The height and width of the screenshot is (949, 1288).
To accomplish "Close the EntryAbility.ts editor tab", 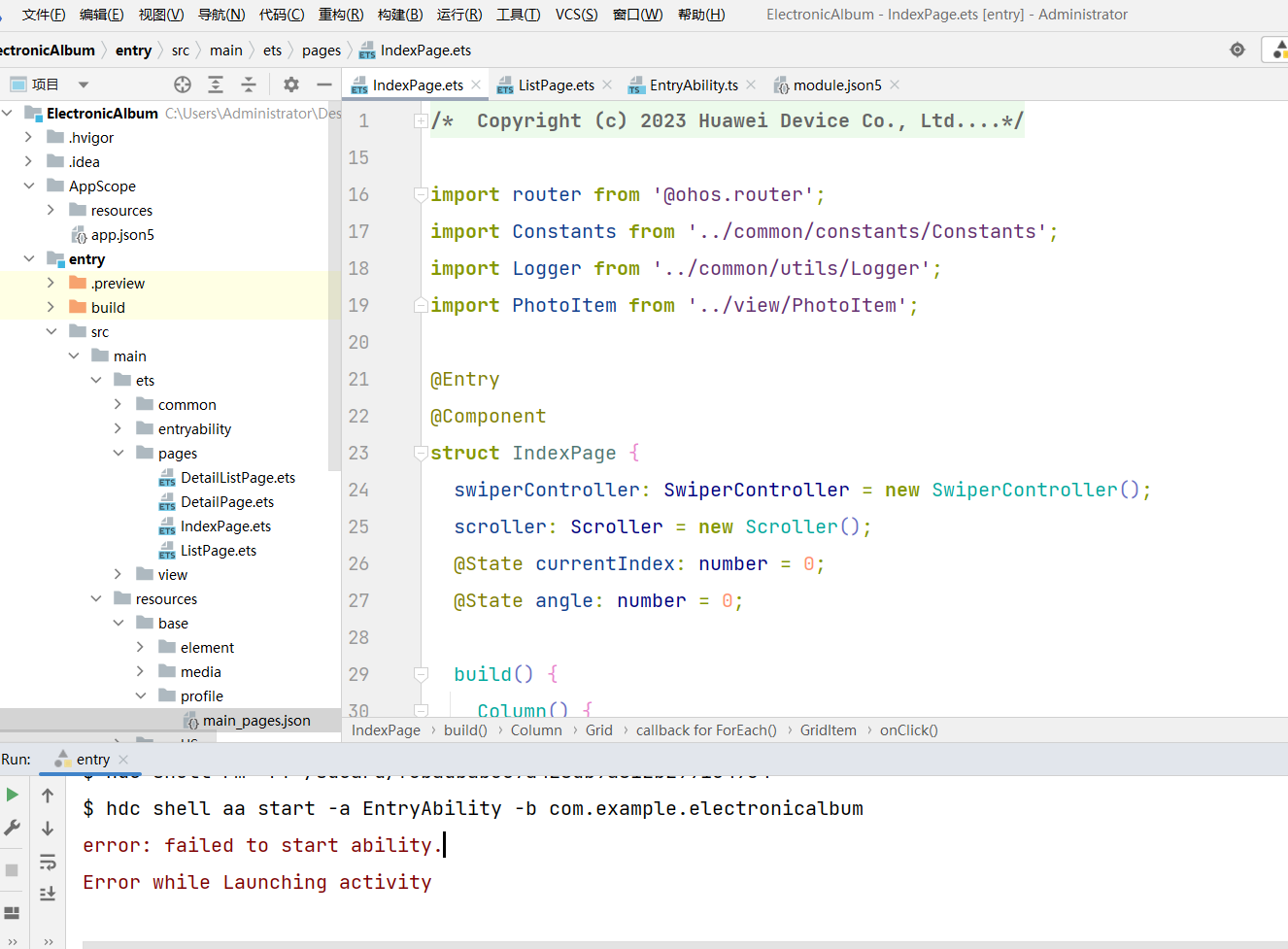I will 751,85.
